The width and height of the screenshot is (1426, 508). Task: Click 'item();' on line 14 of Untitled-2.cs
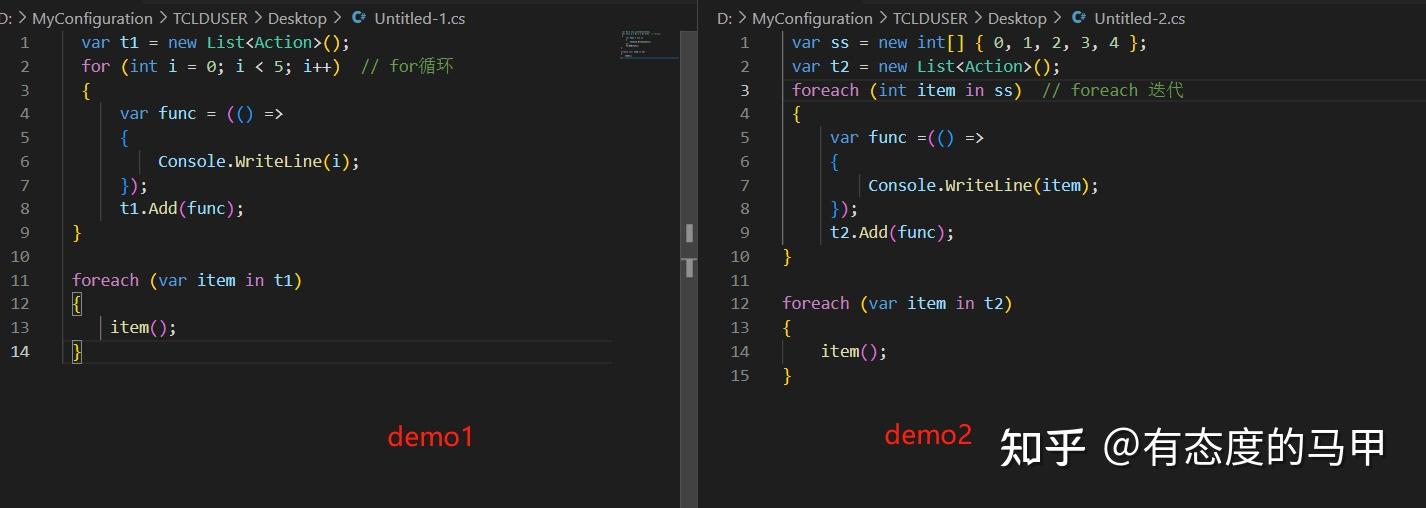854,351
